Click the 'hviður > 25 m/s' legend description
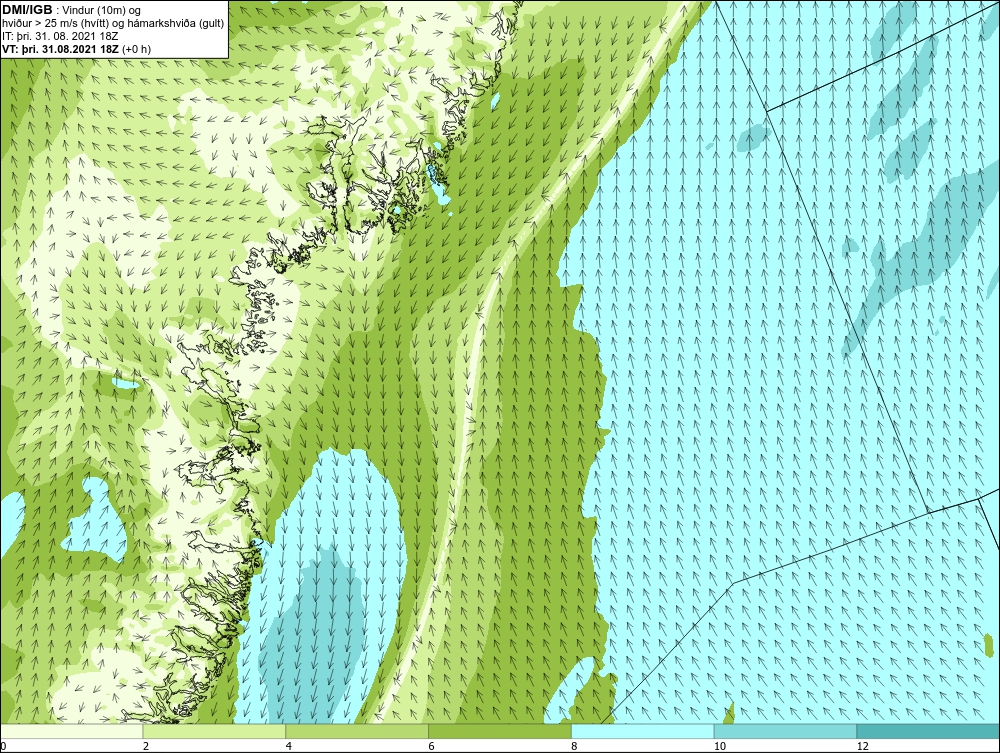 click(x=112, y=24)
